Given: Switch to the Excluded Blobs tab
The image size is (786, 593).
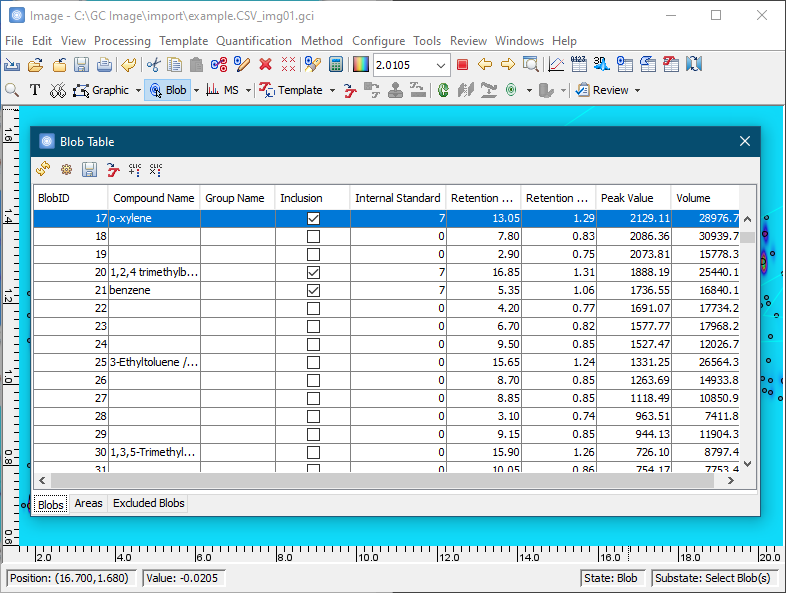Looking at the screenshot, I should 148,503.
